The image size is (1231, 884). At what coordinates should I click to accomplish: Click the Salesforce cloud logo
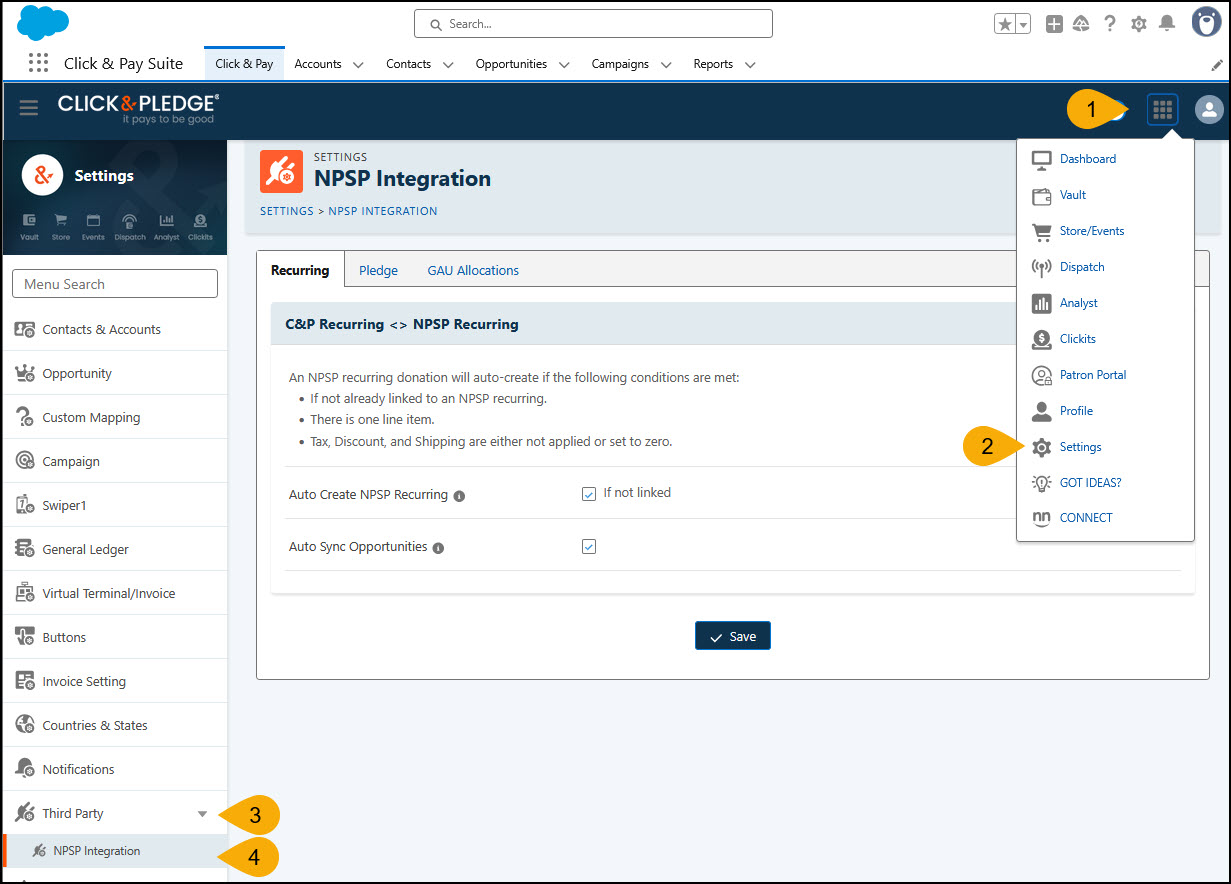[43, 23]
